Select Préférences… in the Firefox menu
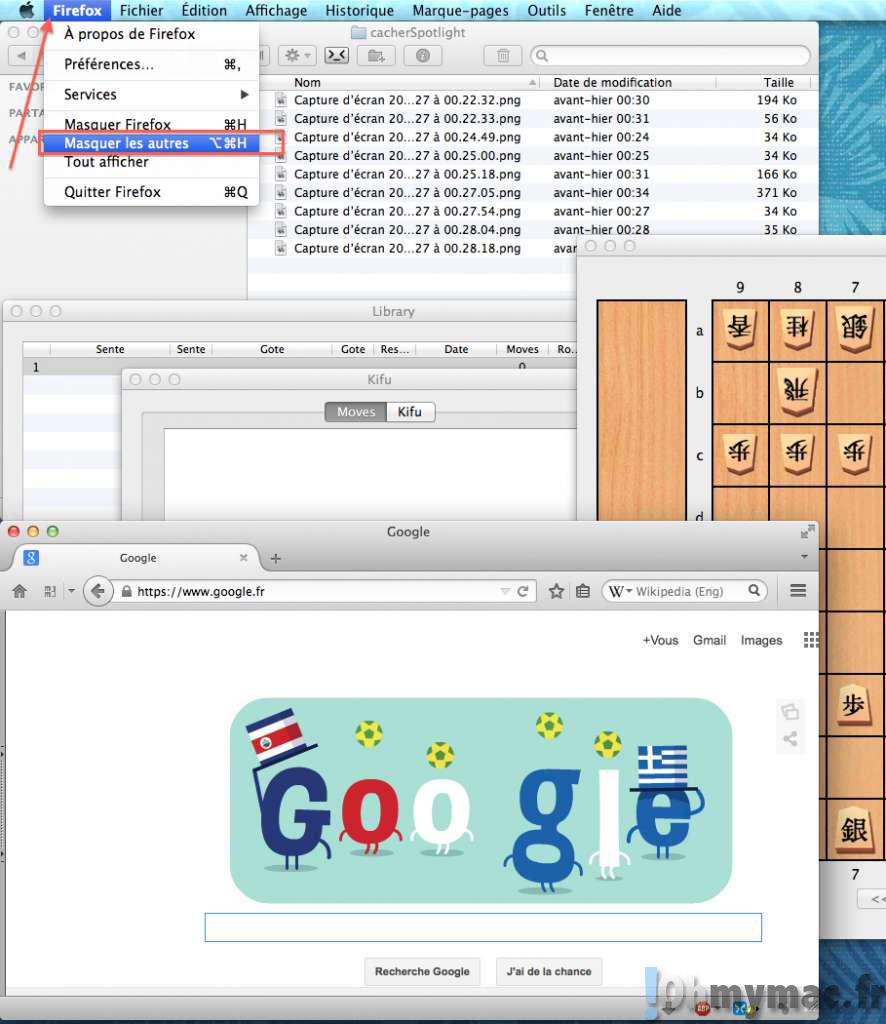 tap(151, 64)
